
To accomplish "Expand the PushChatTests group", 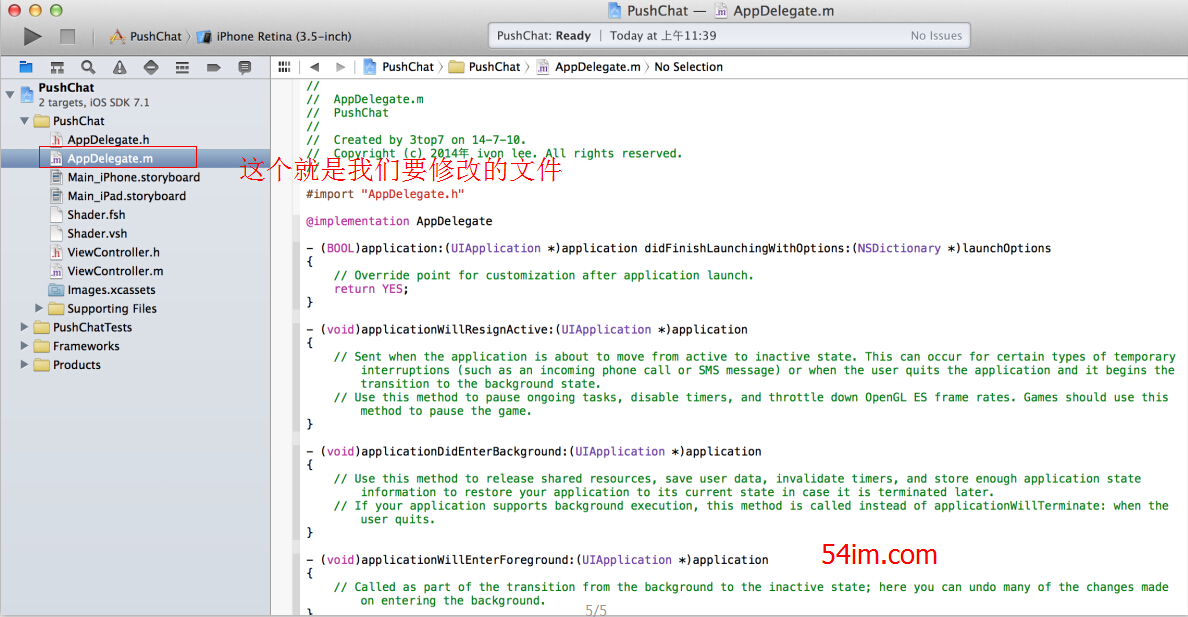I will (25, 327).
